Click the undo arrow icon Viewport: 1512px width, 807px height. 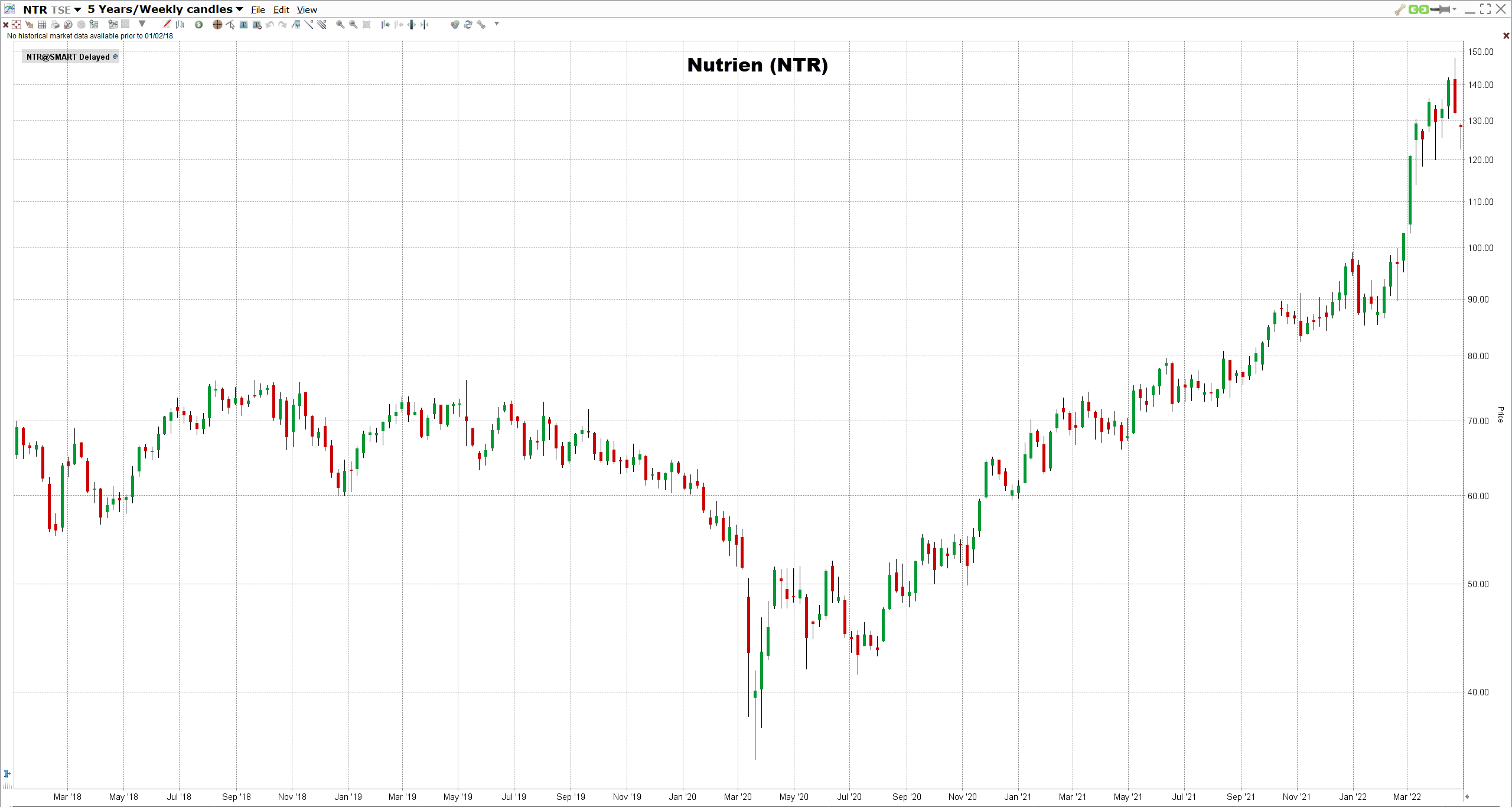(x=270, y=25)
